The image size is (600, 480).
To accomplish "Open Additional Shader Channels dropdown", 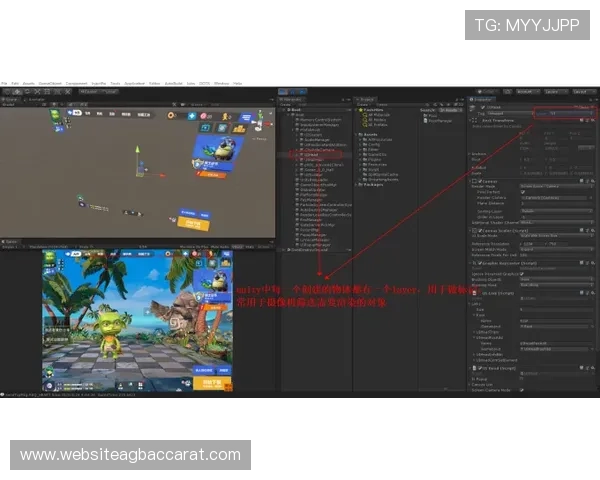I will point(556,222).
